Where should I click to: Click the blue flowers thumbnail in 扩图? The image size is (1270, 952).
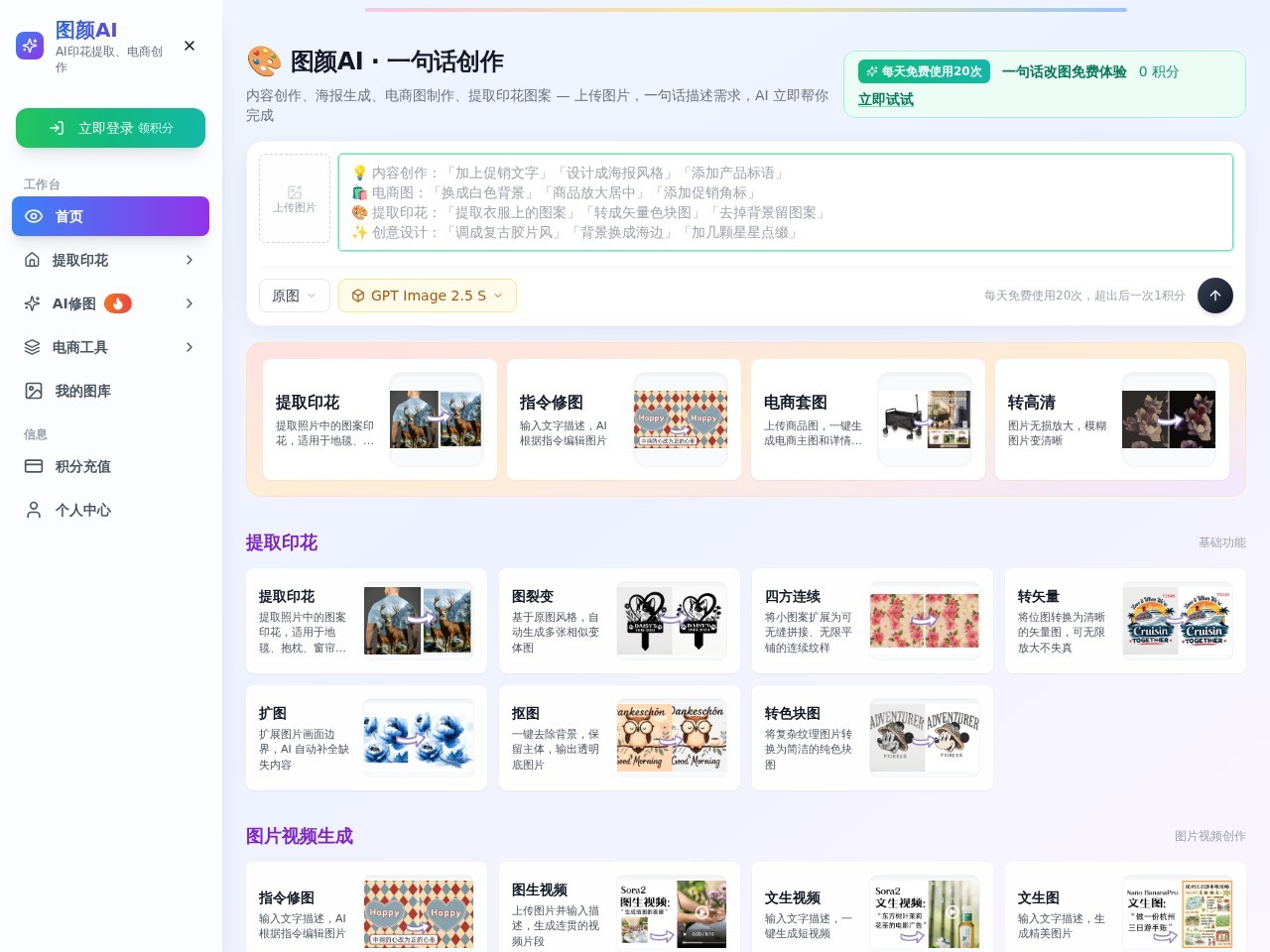coord(418,738)
